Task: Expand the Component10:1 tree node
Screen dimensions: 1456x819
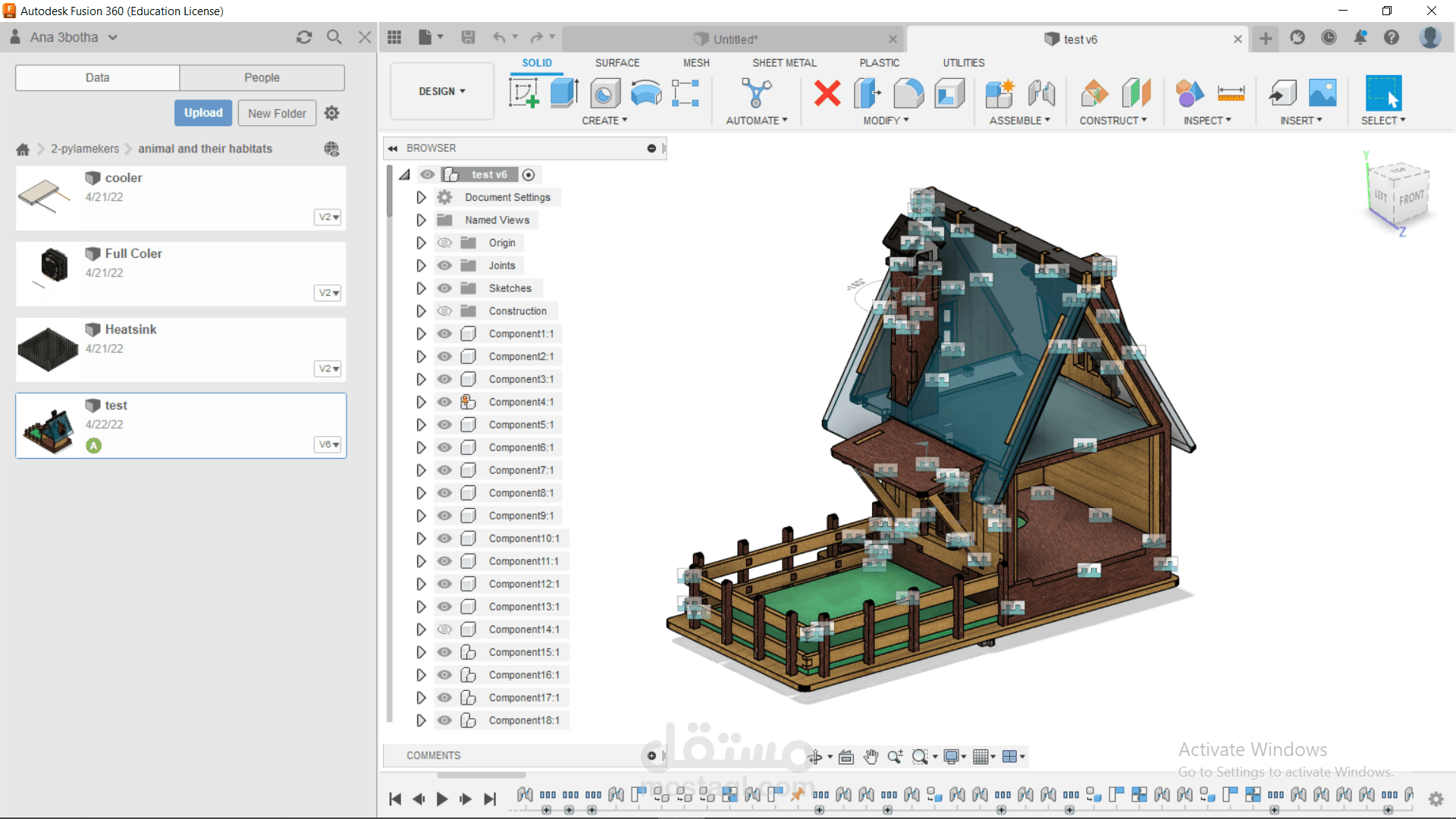Action: click(421, 538)
